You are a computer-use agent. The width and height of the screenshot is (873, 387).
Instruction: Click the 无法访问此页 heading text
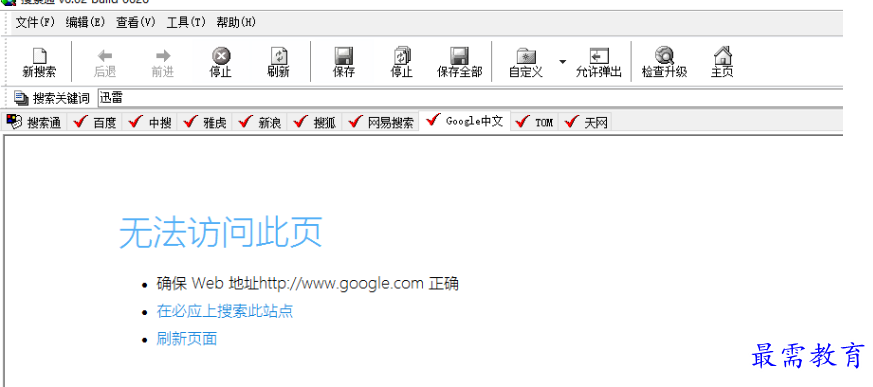click(x=220, y=232)
